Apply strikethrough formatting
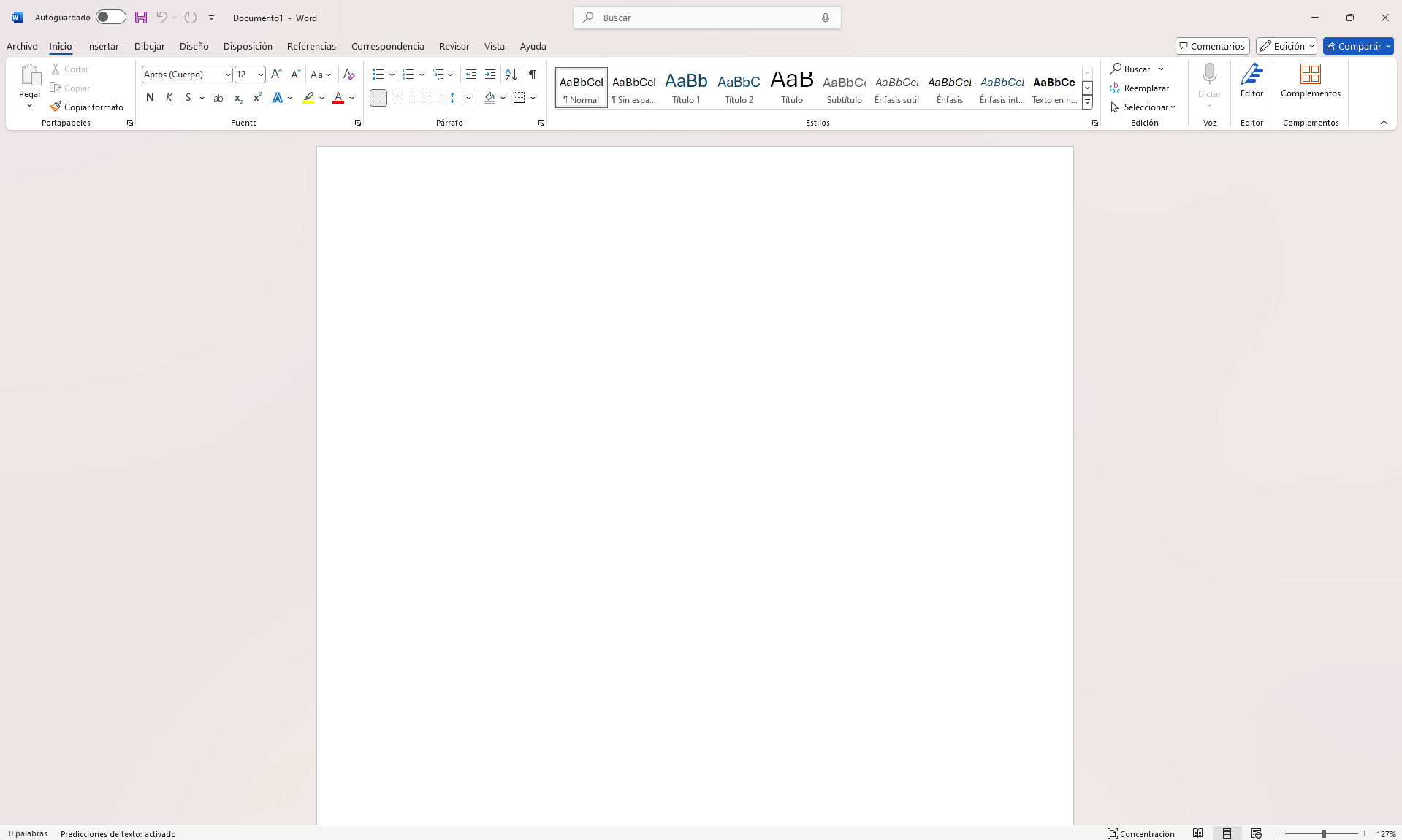Viewport: 1402px width, 840px height. click(218, 98)
